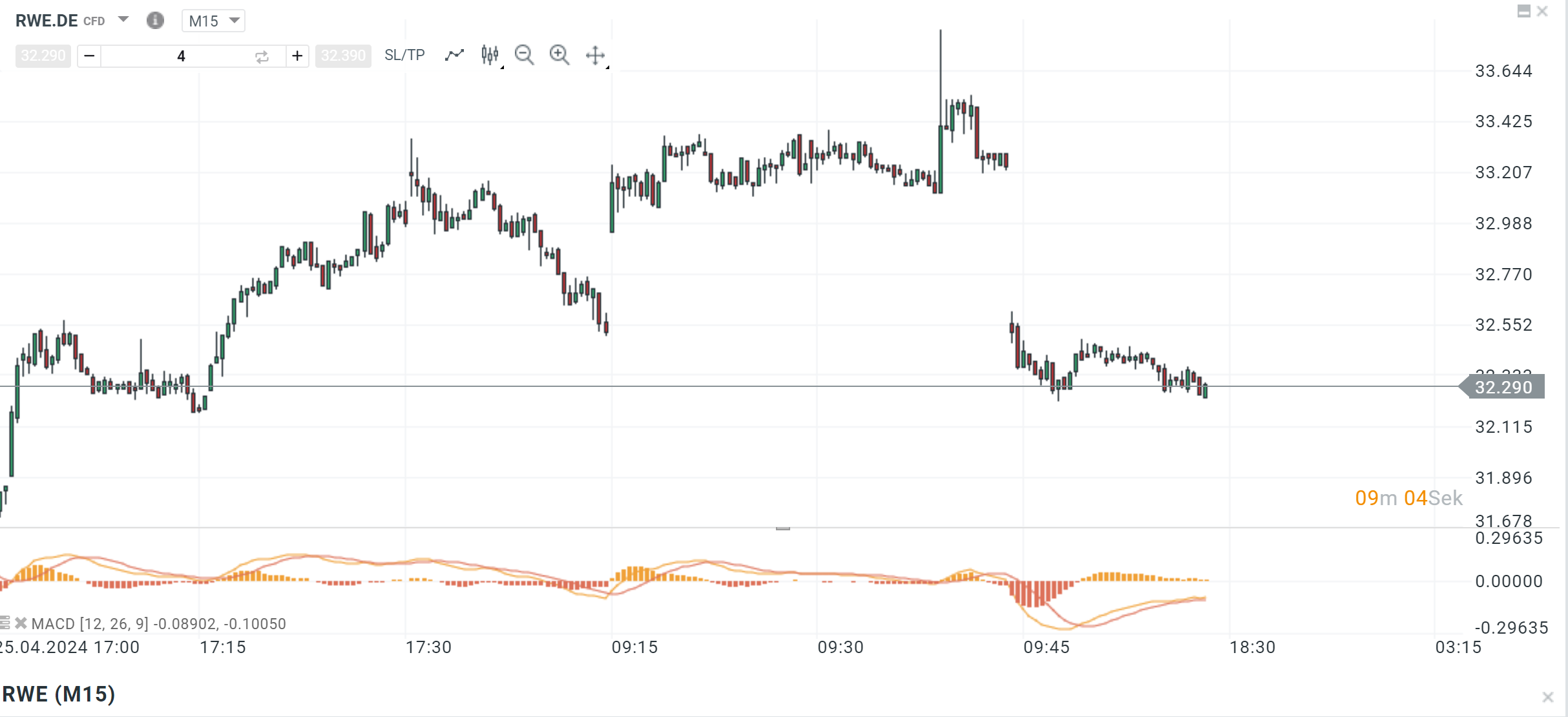Remove the MACD indicator

21,623
